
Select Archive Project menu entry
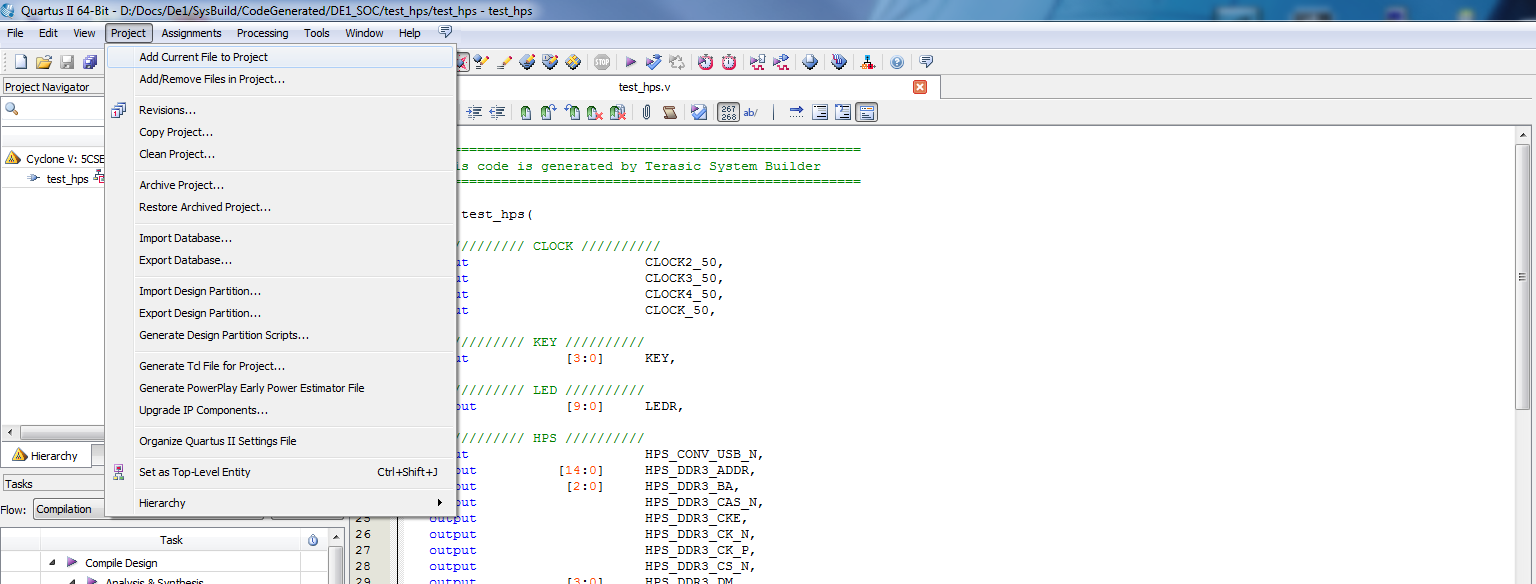click(281, 185)
